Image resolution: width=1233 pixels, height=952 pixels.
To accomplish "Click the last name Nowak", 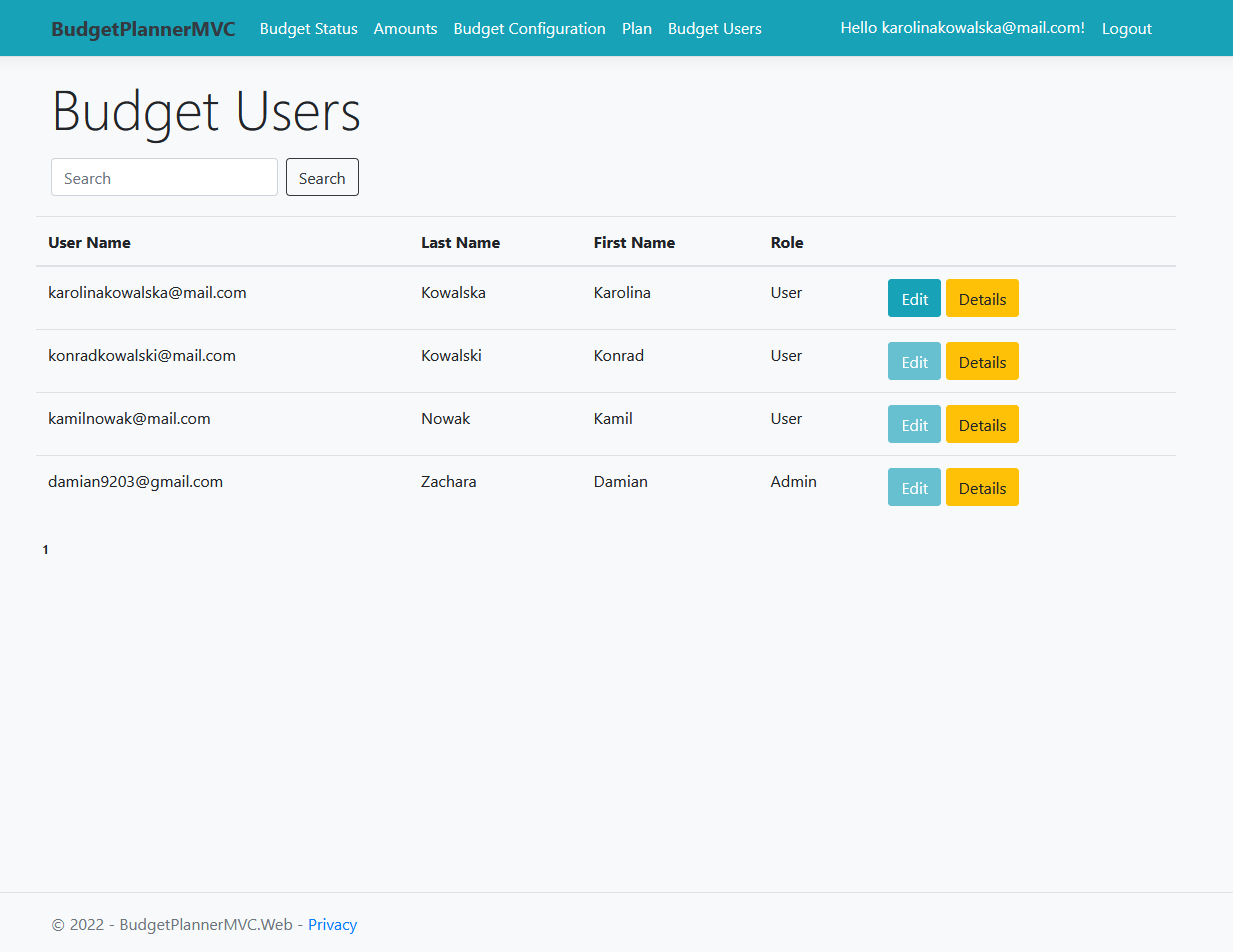I will [x=445, y=419].
